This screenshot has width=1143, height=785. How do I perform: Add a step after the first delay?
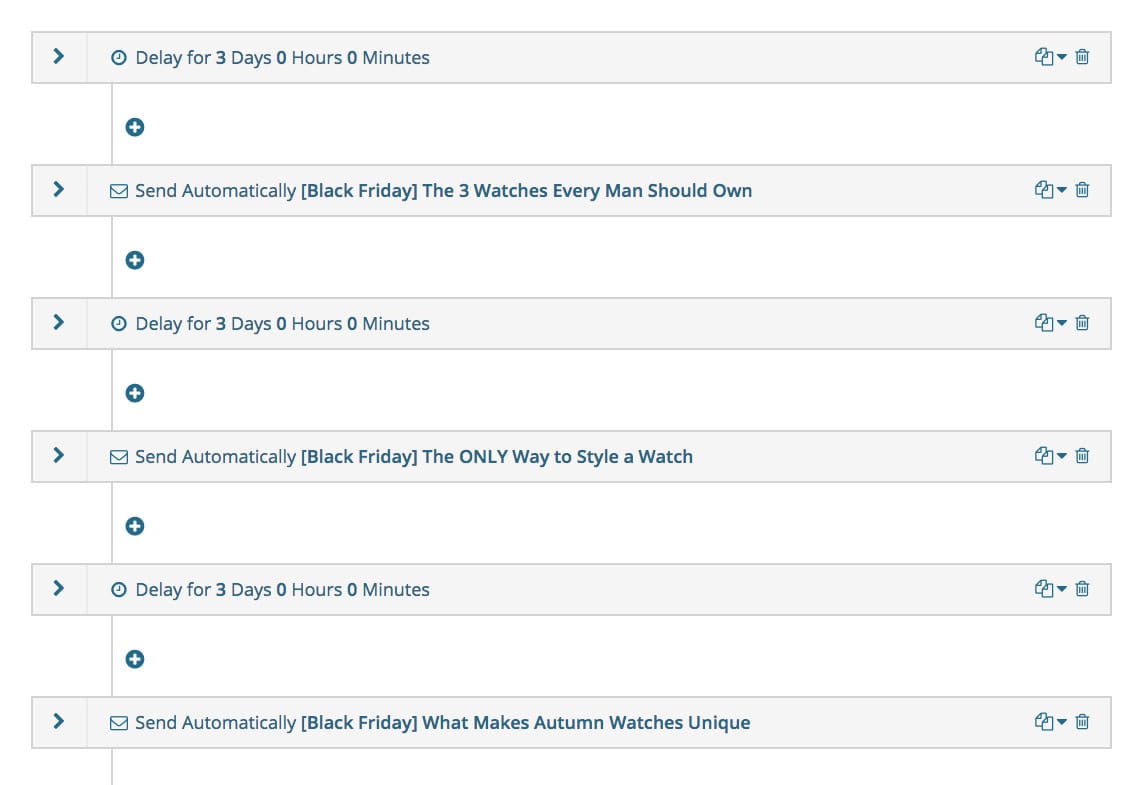pos(135,127)
